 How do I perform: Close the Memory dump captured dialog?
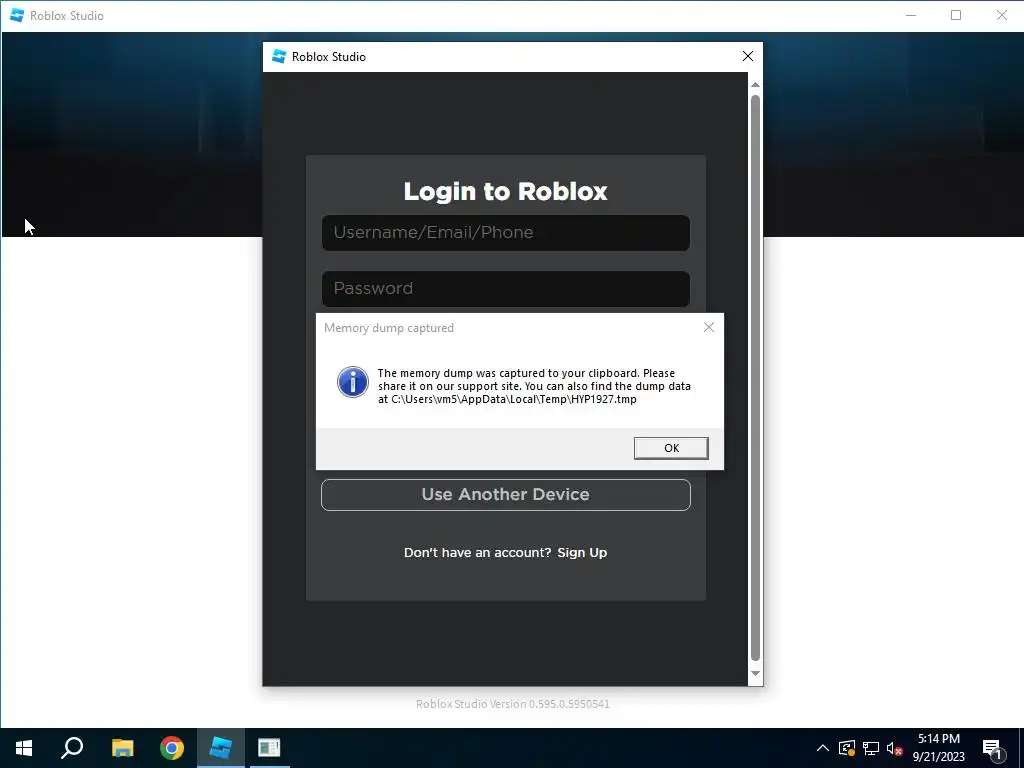coord(709,327)
